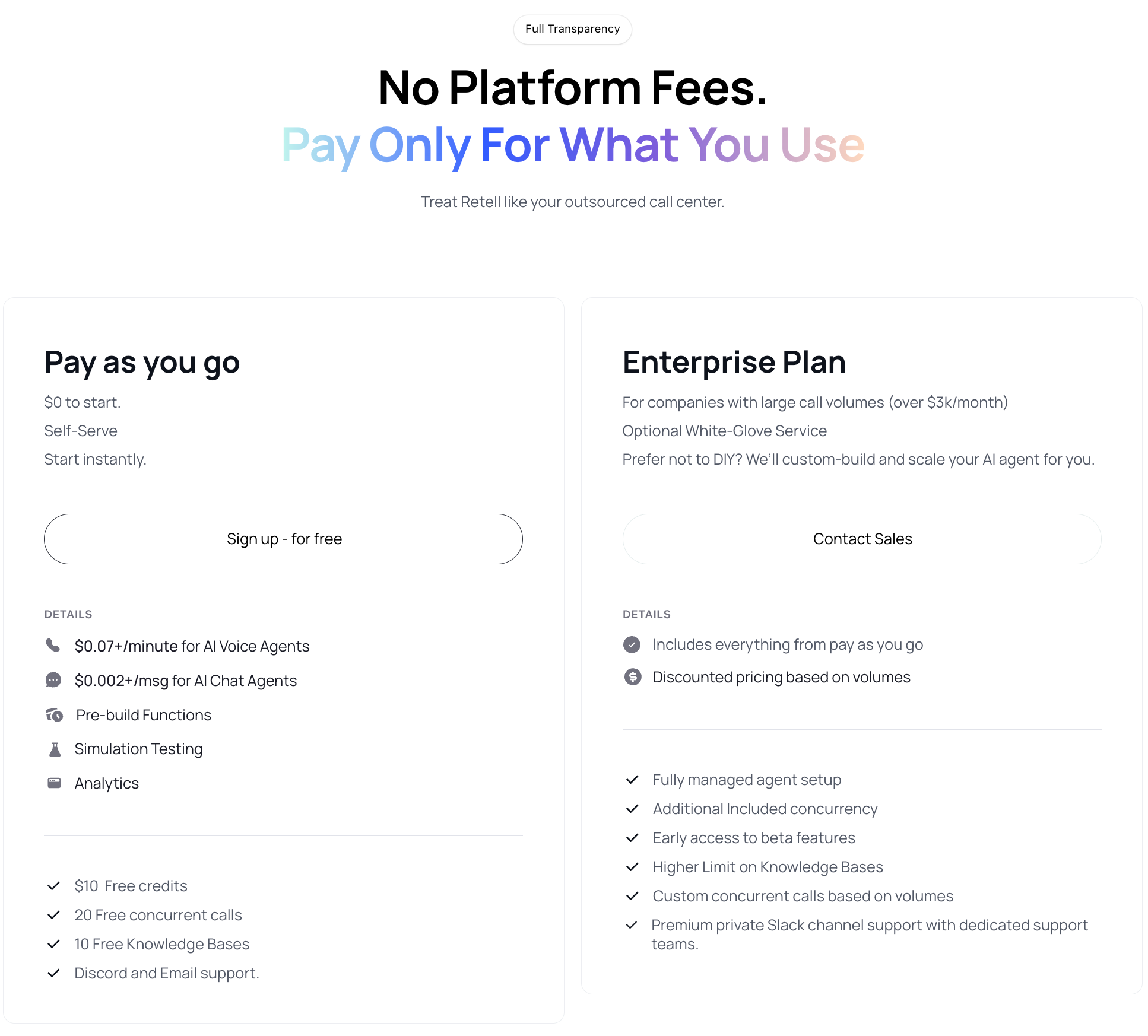Select the chat bubble icon for AI Chat Agents
Viewport: 1148px width, 1036px height.
53,680
